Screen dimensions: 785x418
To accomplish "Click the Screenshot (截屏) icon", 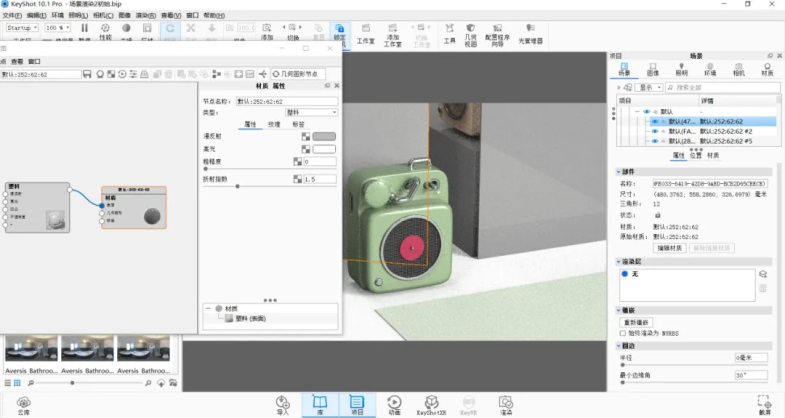I will click(x=764, y=402).
